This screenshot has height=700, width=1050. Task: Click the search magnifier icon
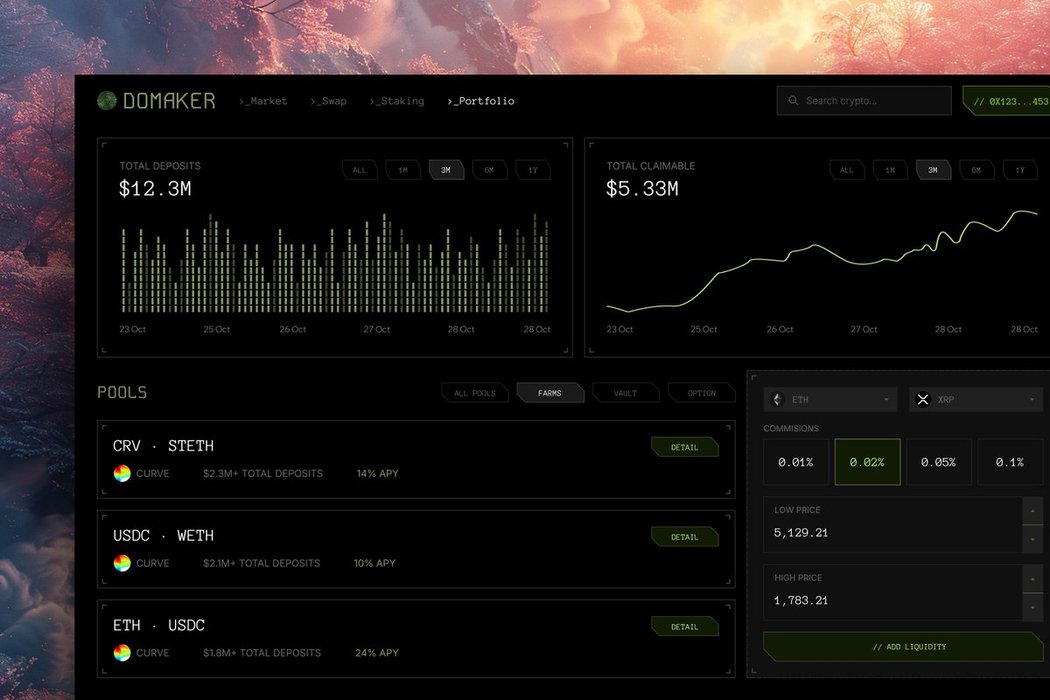pyautogui.click(x=794, y=101)
